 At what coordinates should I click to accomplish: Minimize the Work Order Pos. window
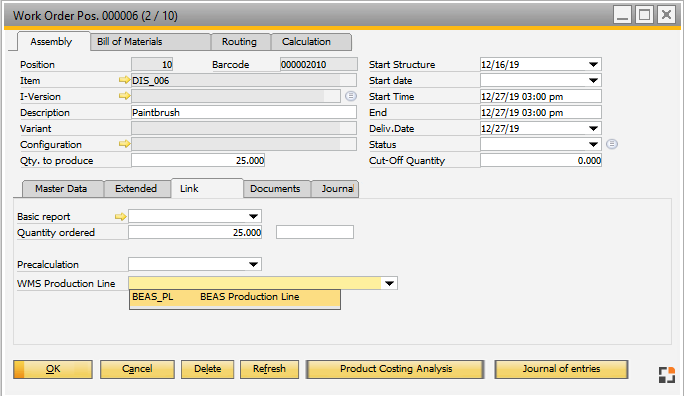[622, 15]
